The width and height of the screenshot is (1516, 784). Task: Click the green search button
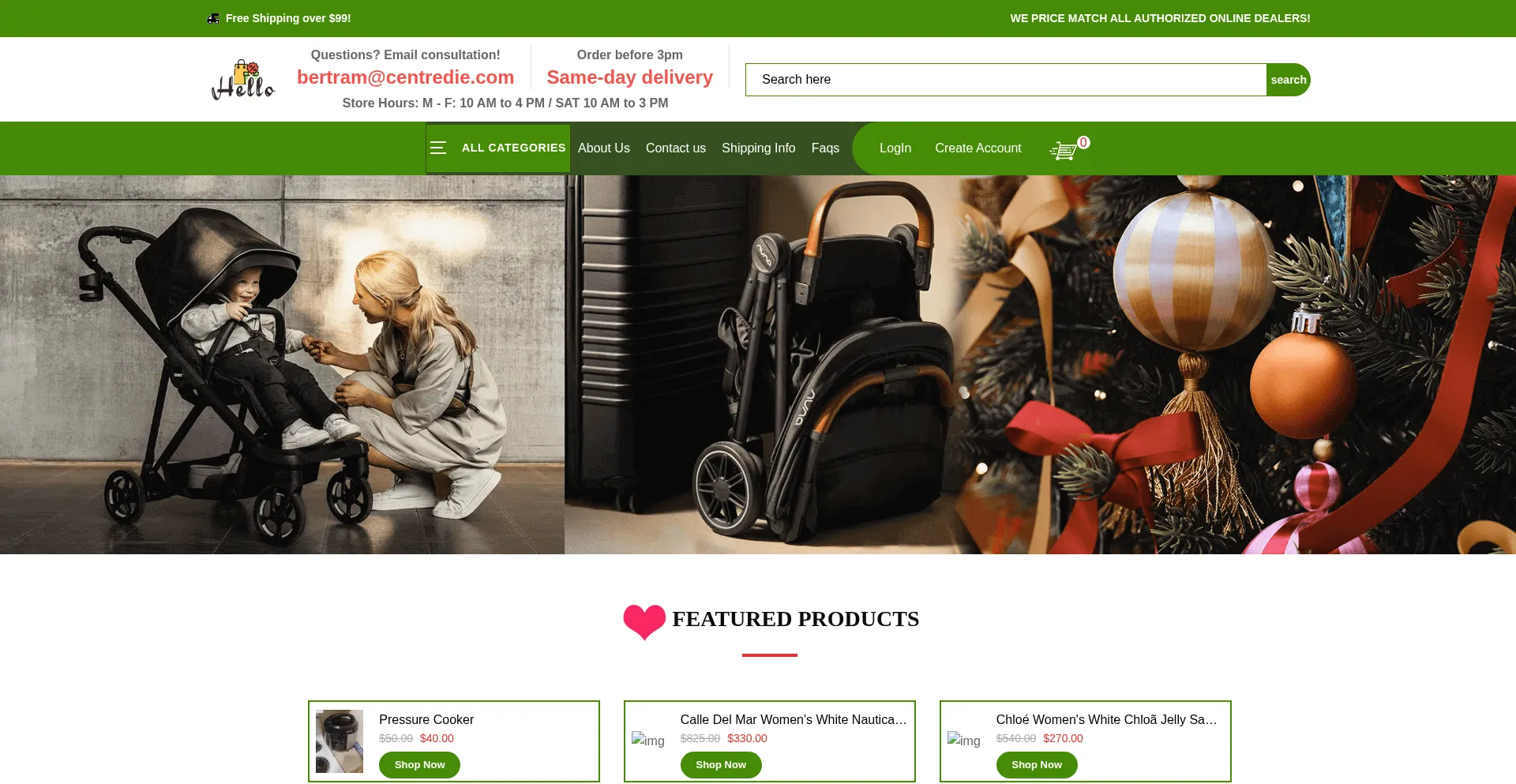coord(1289,80)
